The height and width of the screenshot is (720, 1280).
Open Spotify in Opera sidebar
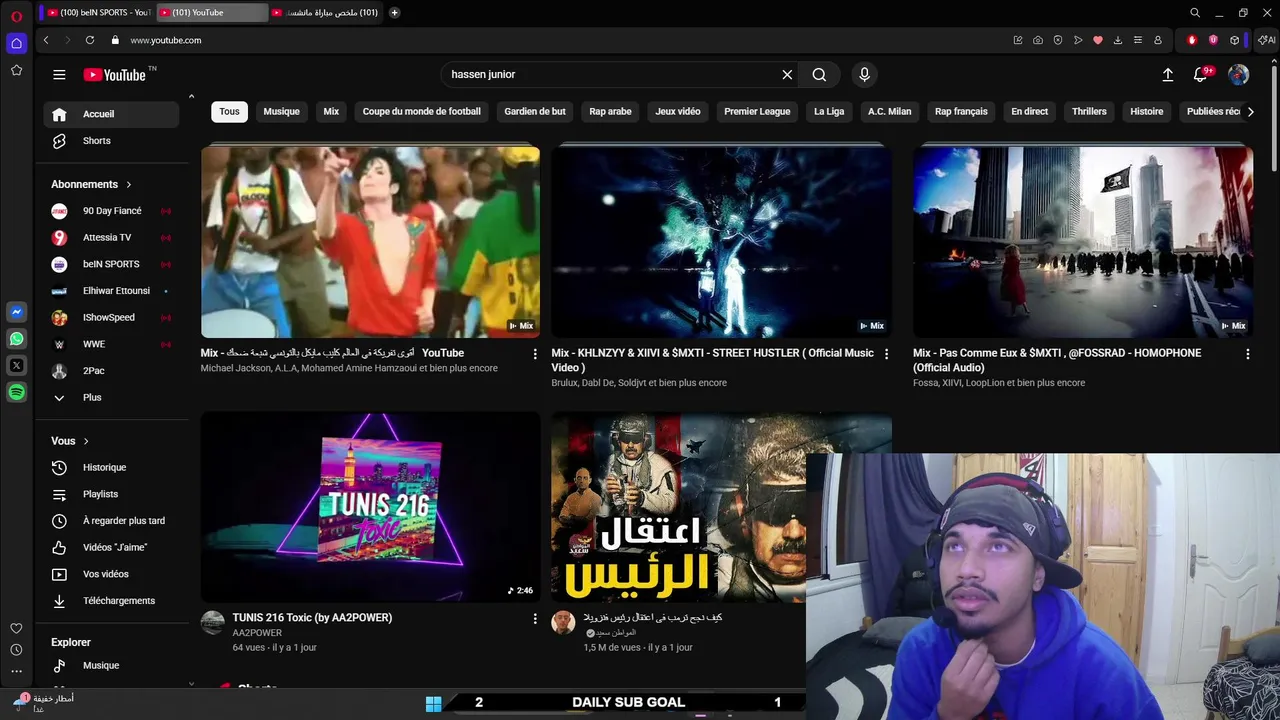coord(16,393)
